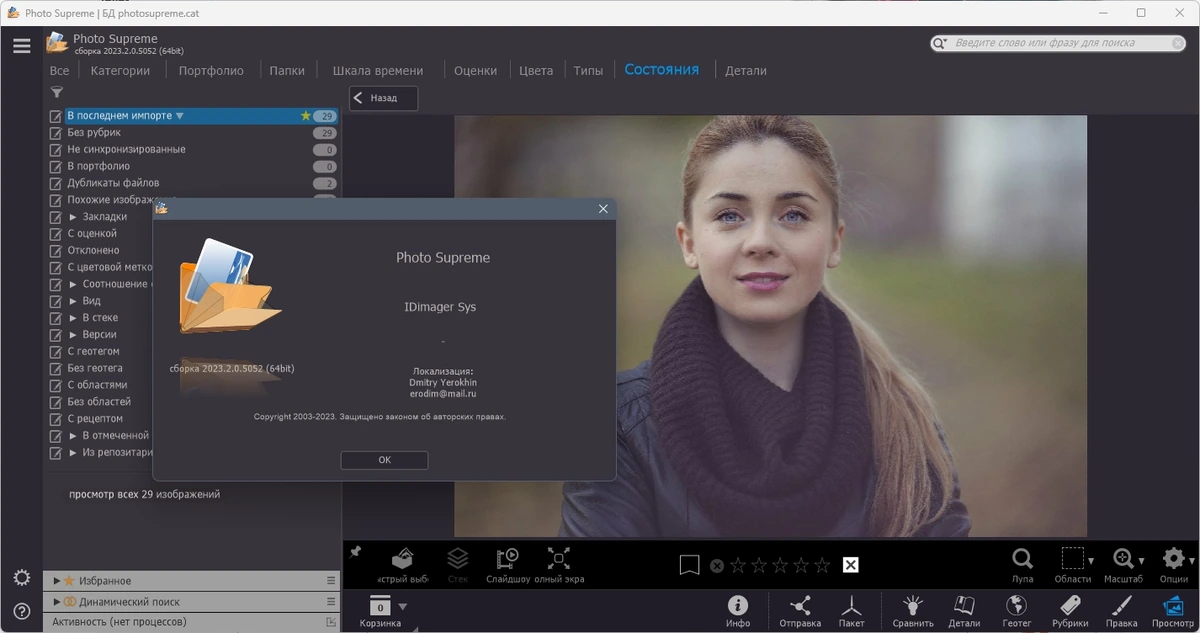Screen dimensions: 1200x633
Task: Start the Слайдшоу slideshow
Action: 508,565
